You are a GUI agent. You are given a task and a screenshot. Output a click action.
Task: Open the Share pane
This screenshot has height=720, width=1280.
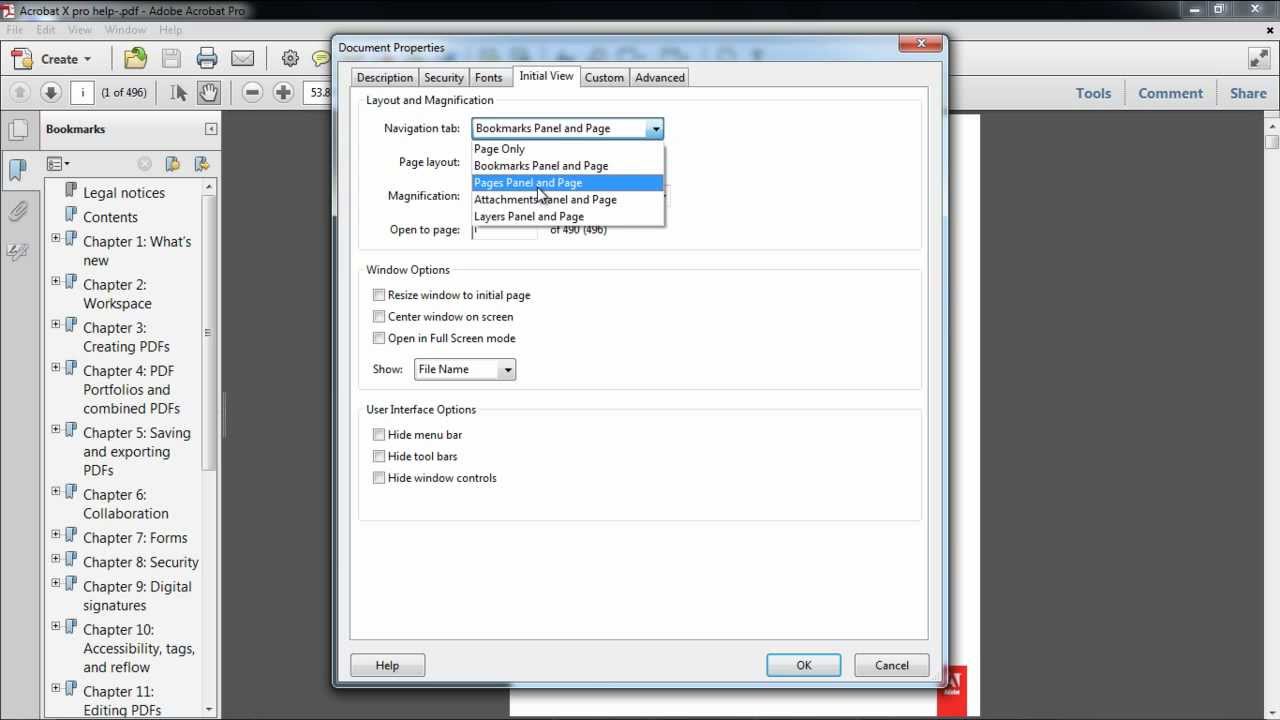(1248, 93)
